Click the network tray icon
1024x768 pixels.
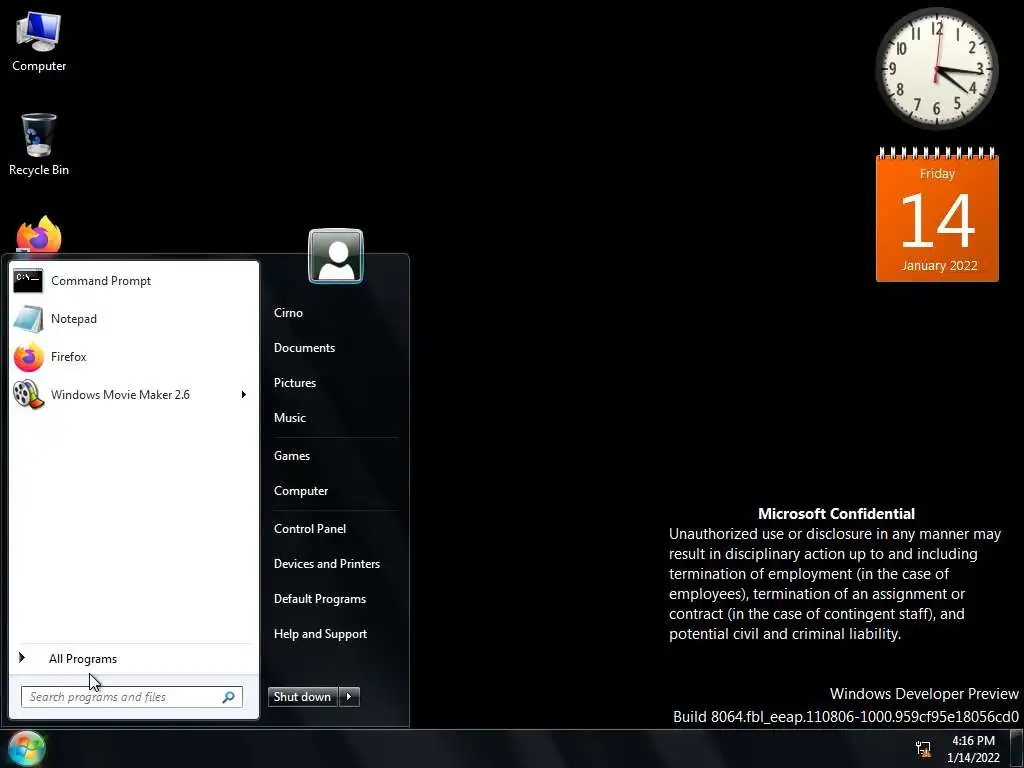(923, 748)
